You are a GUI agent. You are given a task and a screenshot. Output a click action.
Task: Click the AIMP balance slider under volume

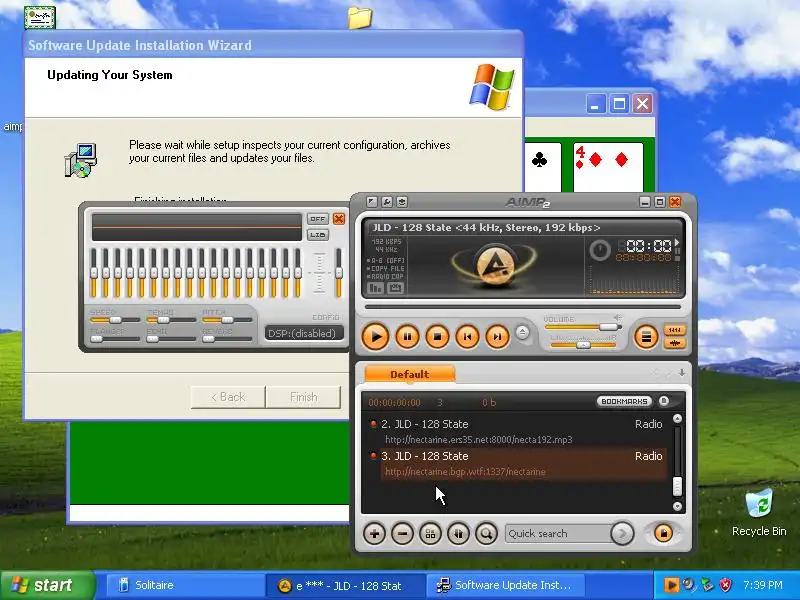[583, 345]
